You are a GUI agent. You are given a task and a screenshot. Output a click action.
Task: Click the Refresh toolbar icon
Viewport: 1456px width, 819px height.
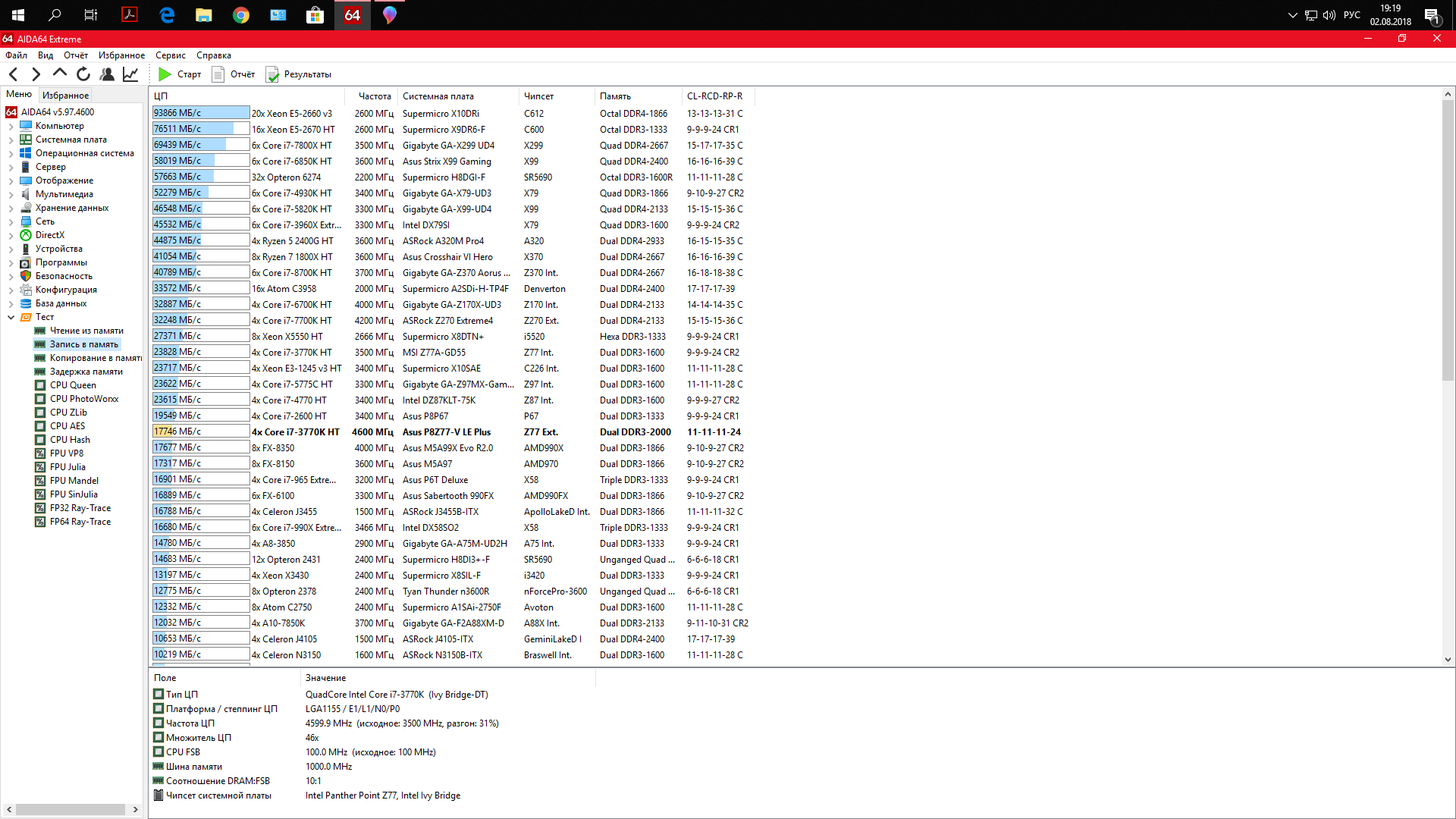click(x=83, y=74)
